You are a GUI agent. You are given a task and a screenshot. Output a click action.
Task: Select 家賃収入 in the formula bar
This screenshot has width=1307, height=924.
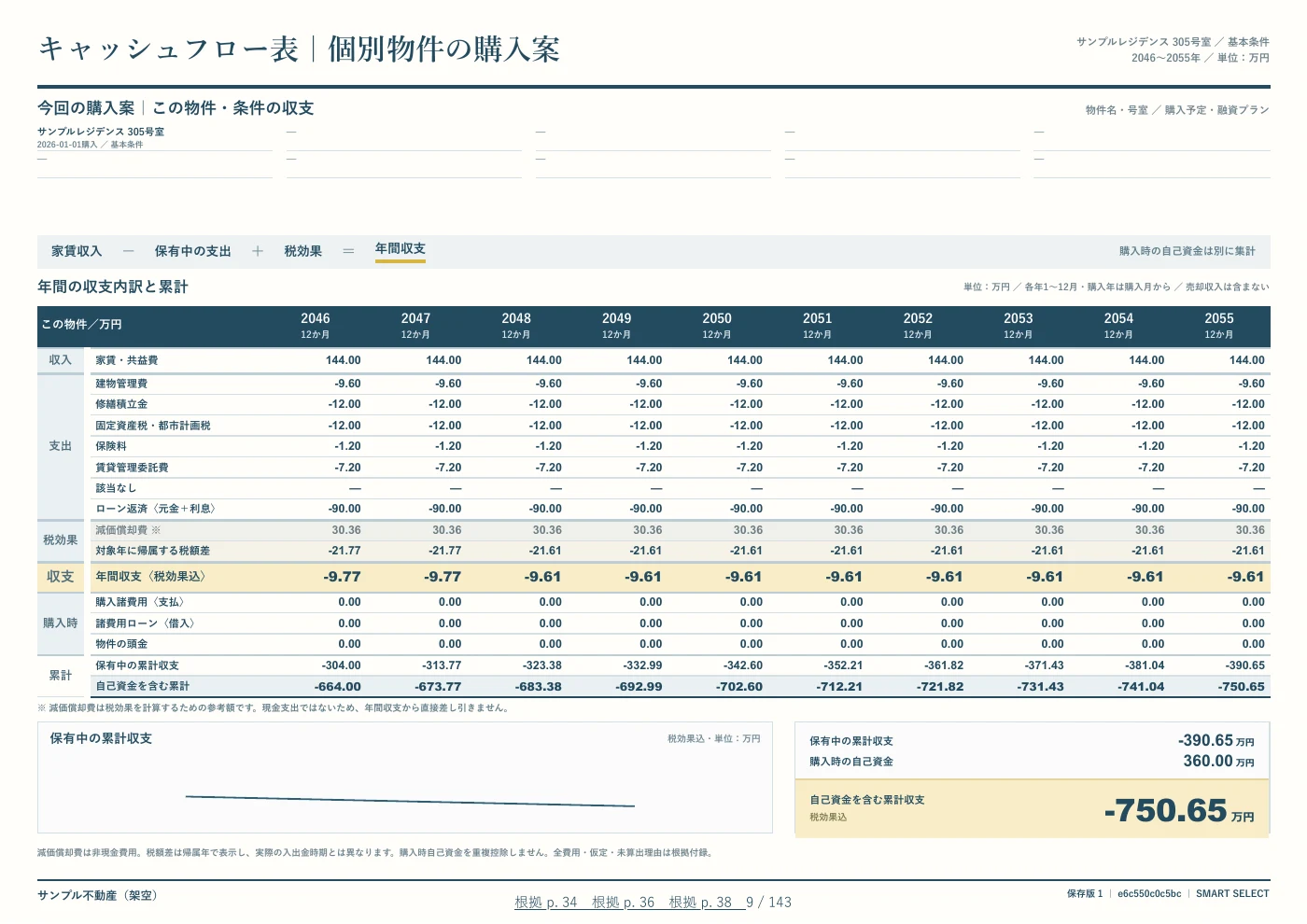[77, 251]
